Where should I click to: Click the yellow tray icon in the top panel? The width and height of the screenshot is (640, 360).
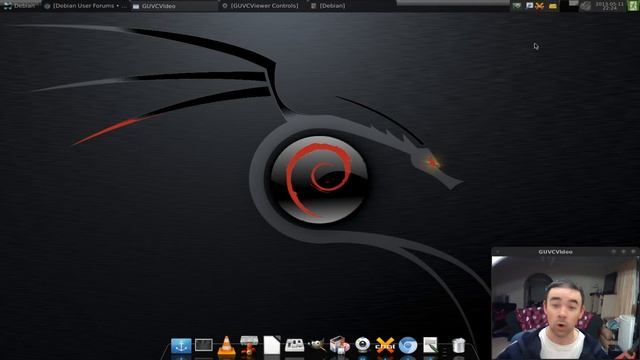click(x=553, y=6)
